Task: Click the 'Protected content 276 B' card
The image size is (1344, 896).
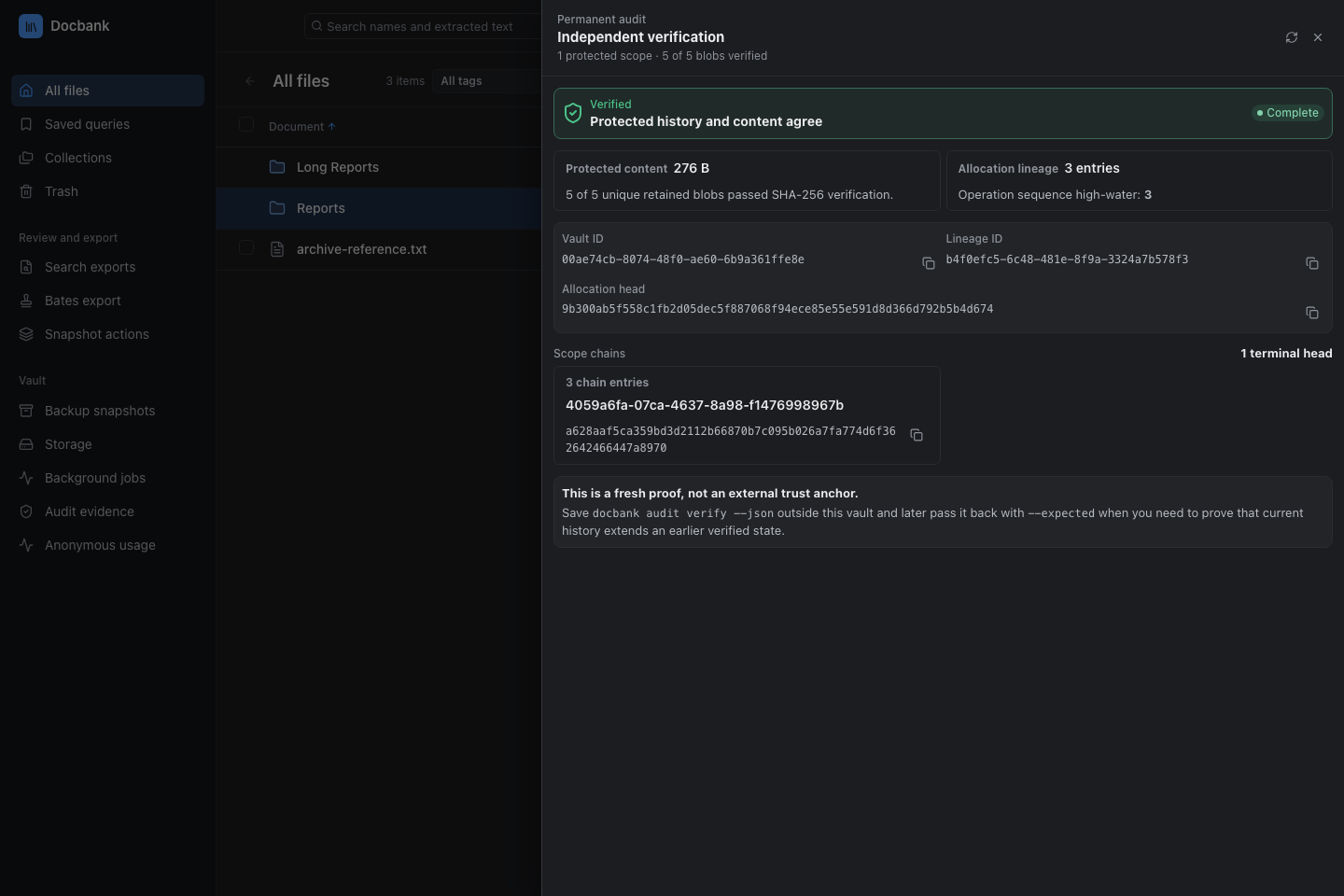Action: 747,181
